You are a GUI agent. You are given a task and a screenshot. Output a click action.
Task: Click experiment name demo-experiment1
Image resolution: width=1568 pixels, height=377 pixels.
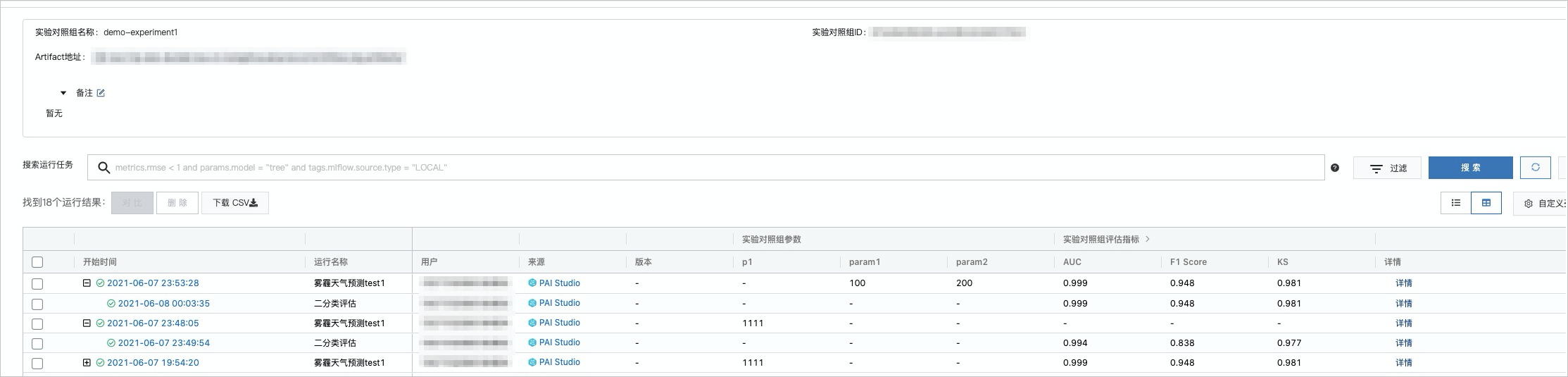point(141,32)
